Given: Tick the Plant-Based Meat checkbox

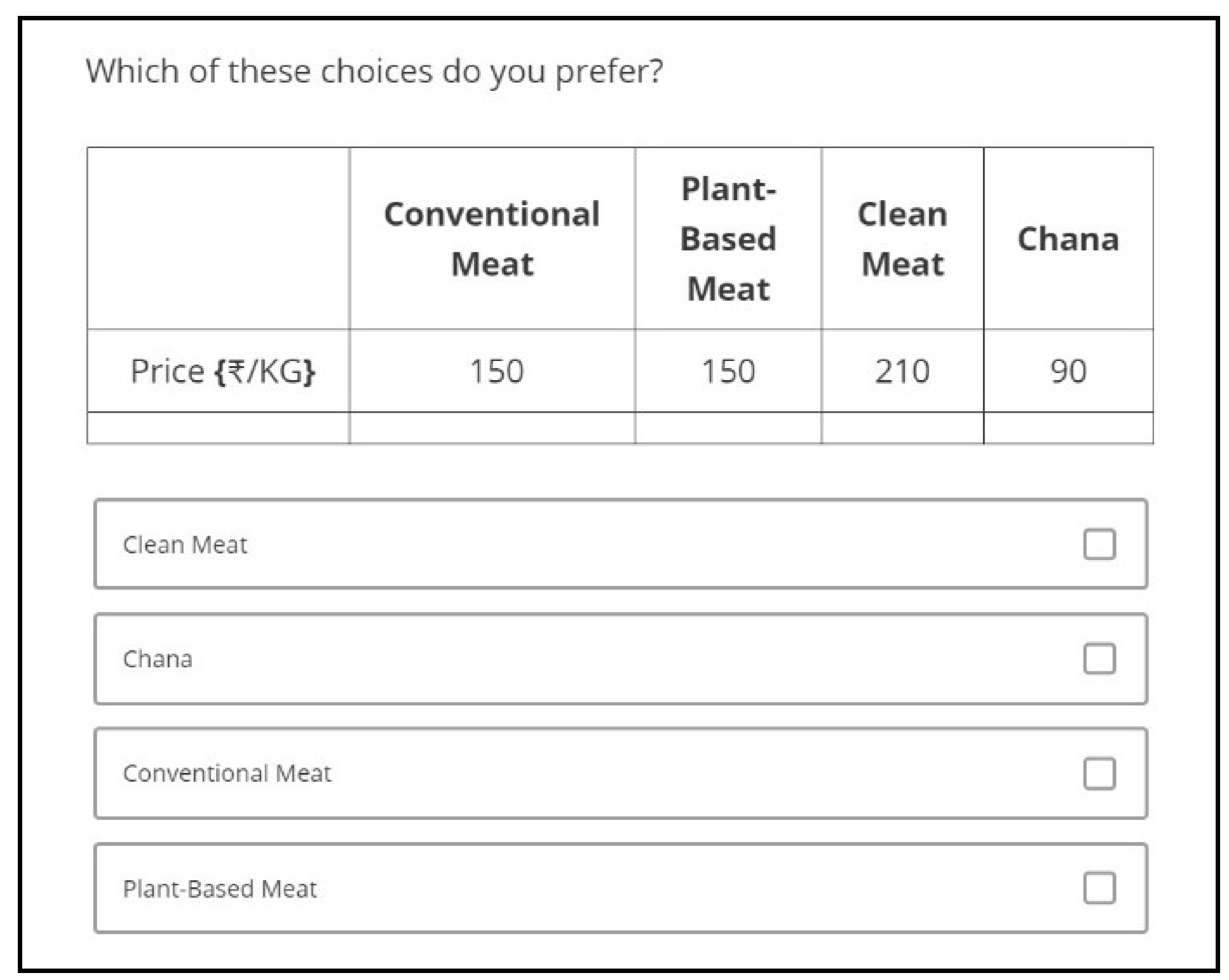Looking at the screenshot, I should coord(1099,888).
